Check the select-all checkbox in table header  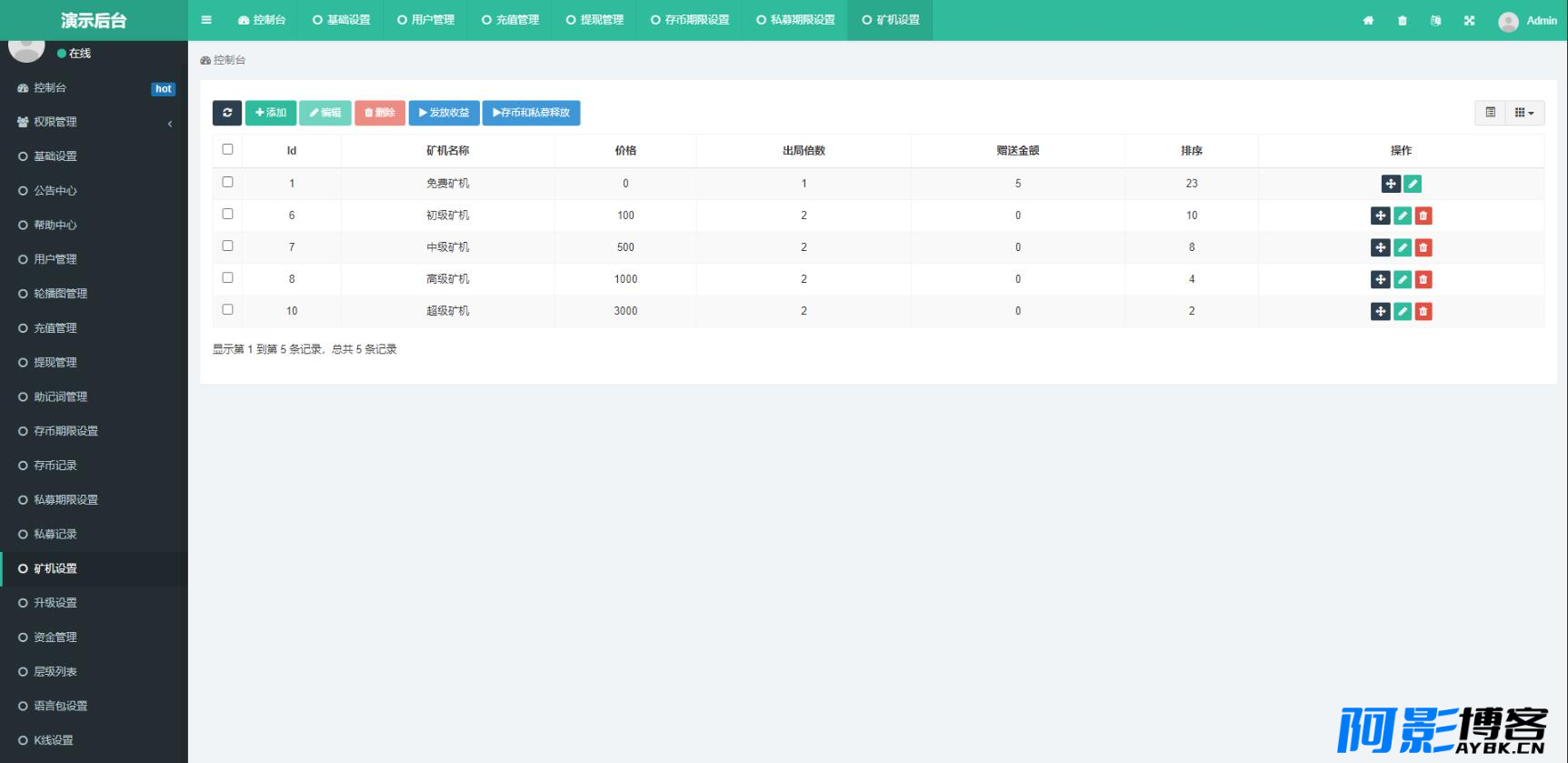(x=227, y=149)
